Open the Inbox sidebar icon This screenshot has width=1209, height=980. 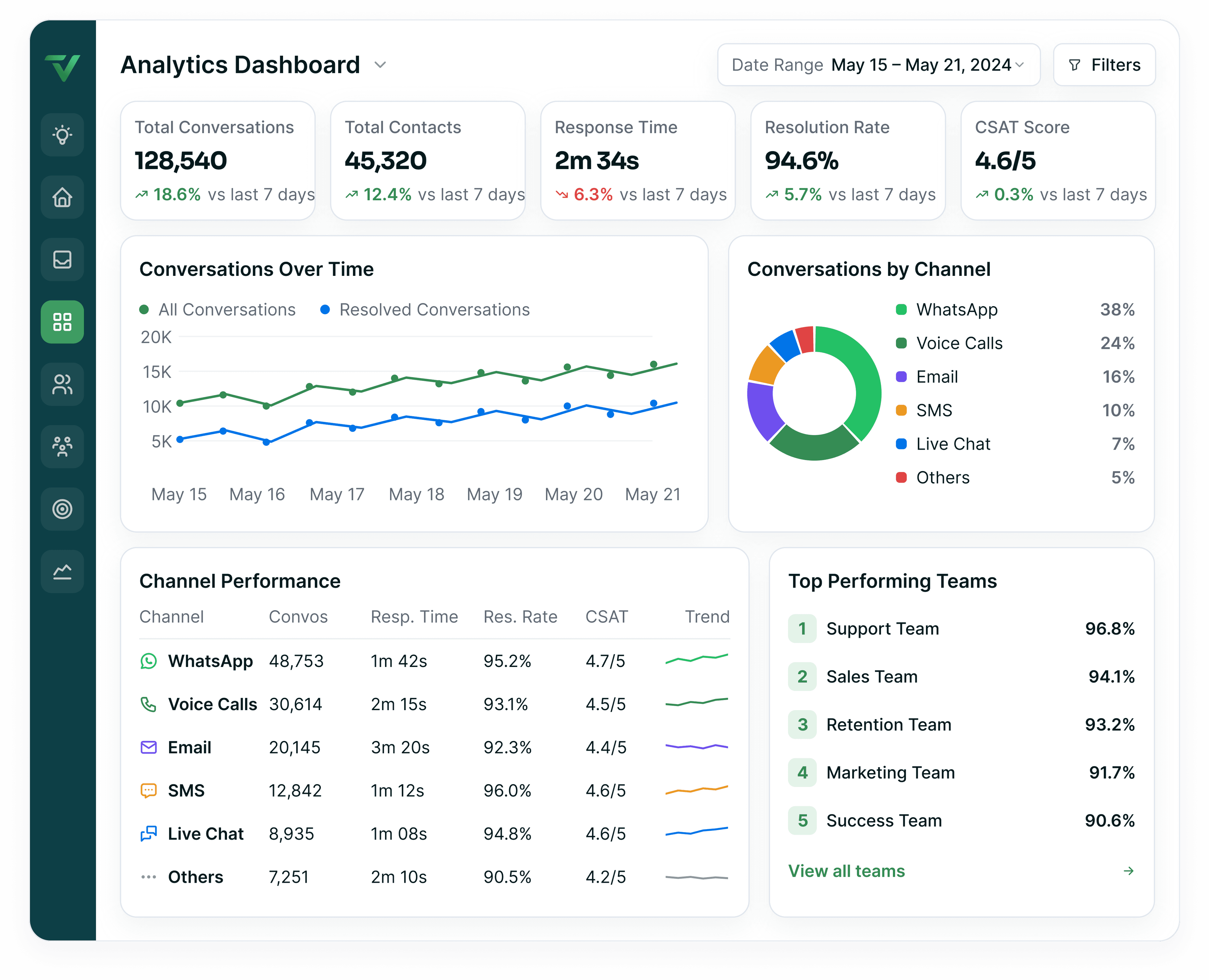(62, 260)
